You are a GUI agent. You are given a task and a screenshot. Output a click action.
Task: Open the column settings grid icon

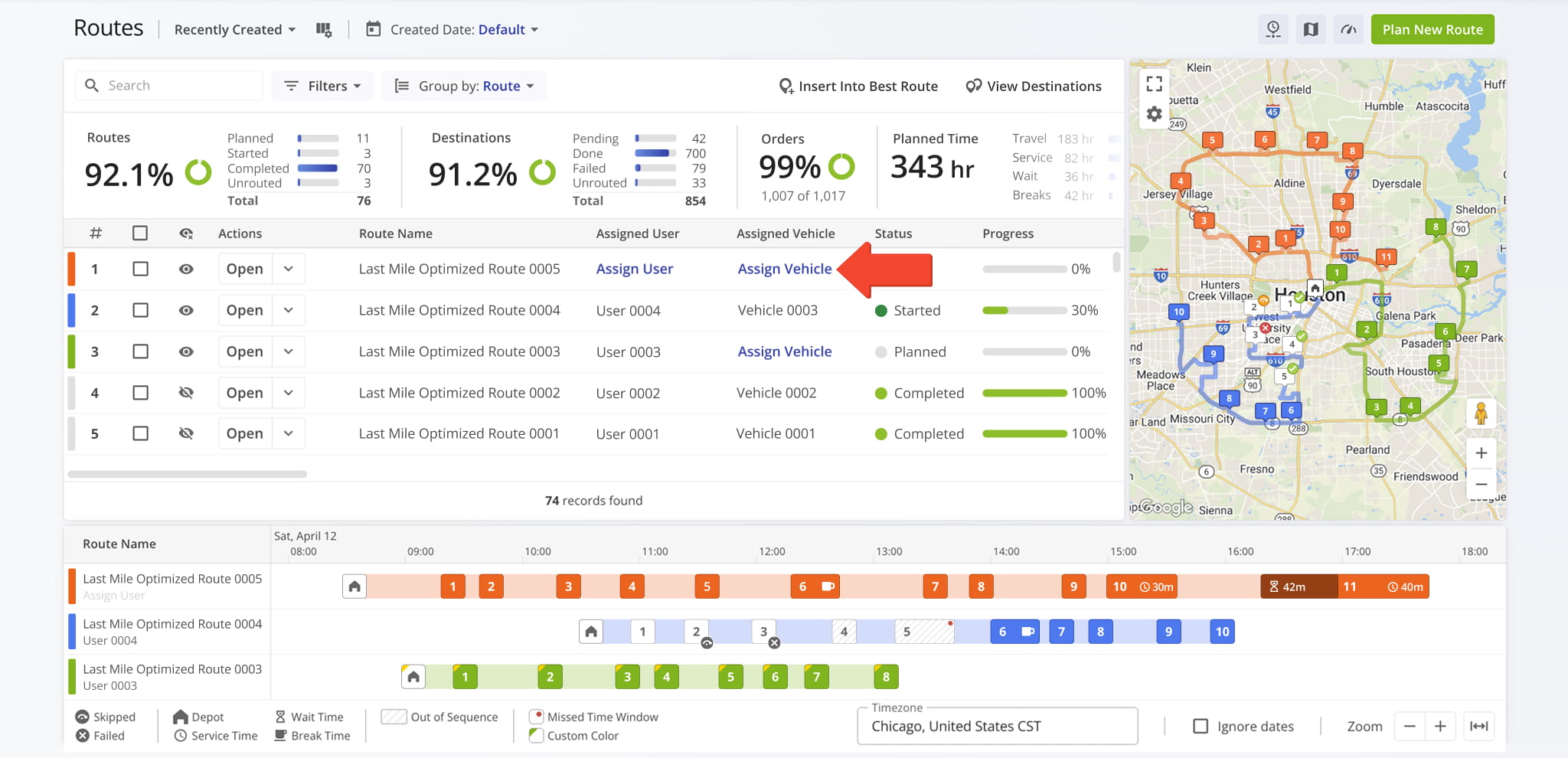pyautogui.click(x=324, y=30)
